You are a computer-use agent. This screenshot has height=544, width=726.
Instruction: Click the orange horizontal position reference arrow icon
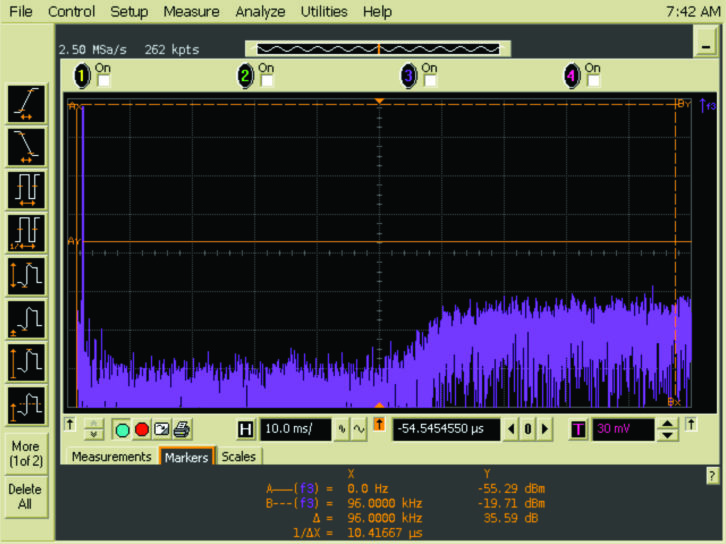[x=379, y=424]
